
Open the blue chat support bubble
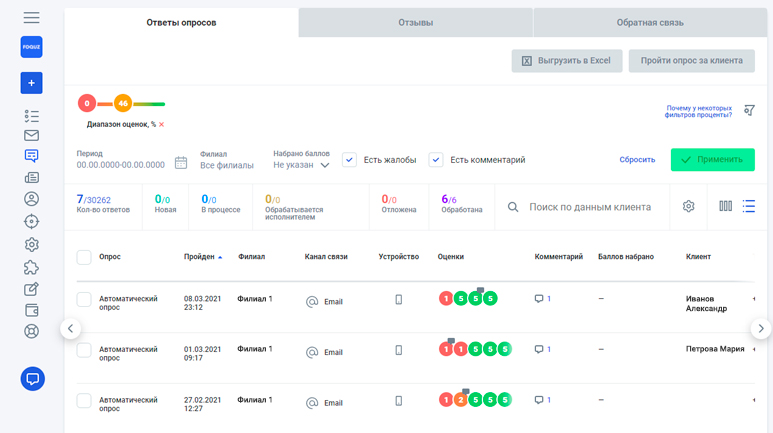[x=32, y=379]
